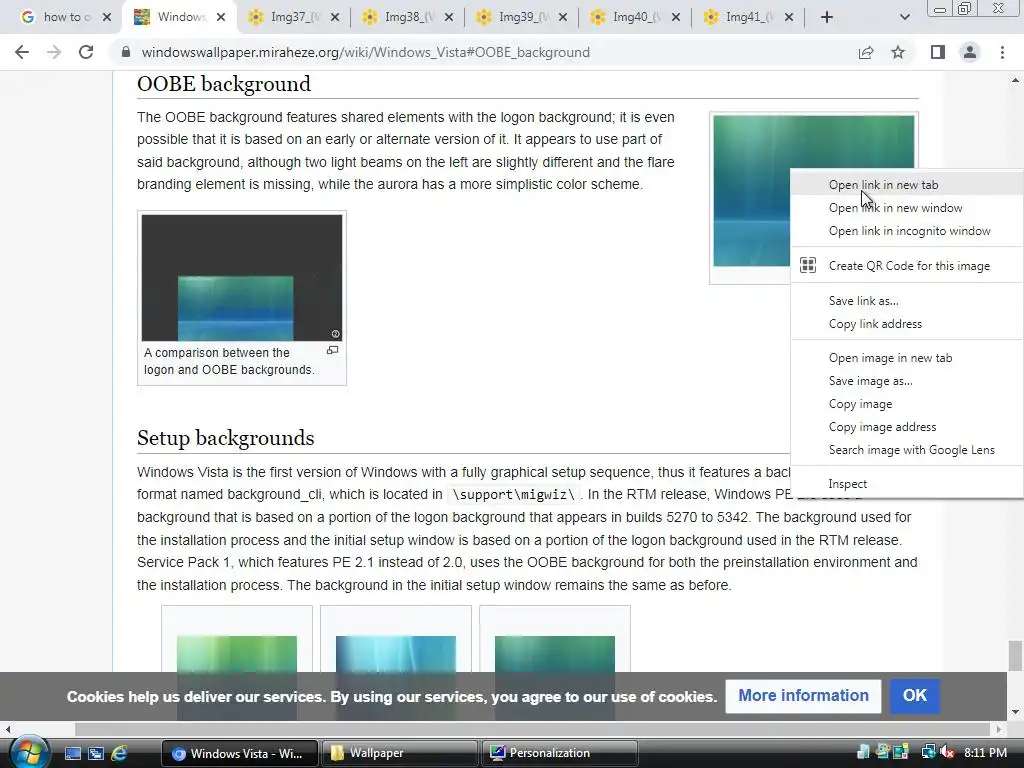
Task: Choose 'Open link in incognito window'
Action: coord(907,231)
